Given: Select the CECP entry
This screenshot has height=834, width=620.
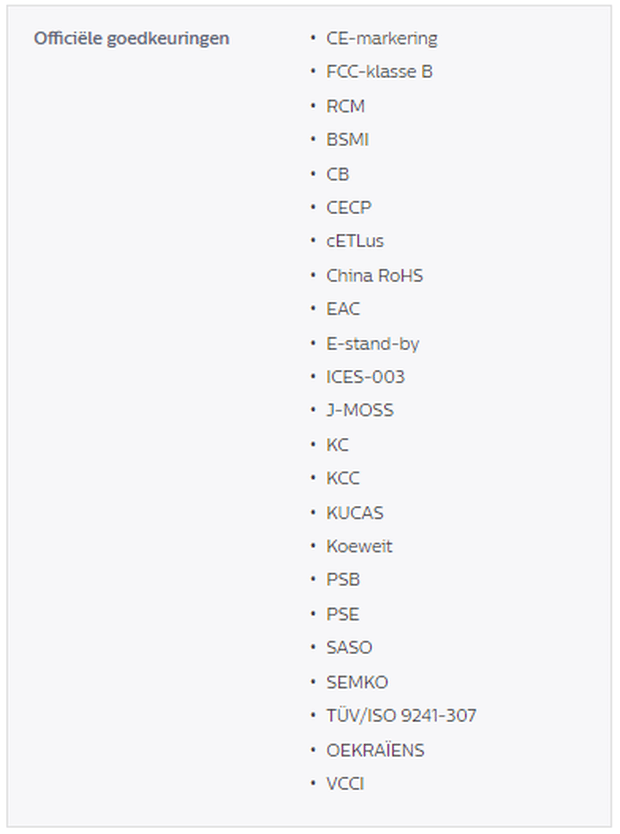Looking at the screenshot, I should (x=349, y=207).
